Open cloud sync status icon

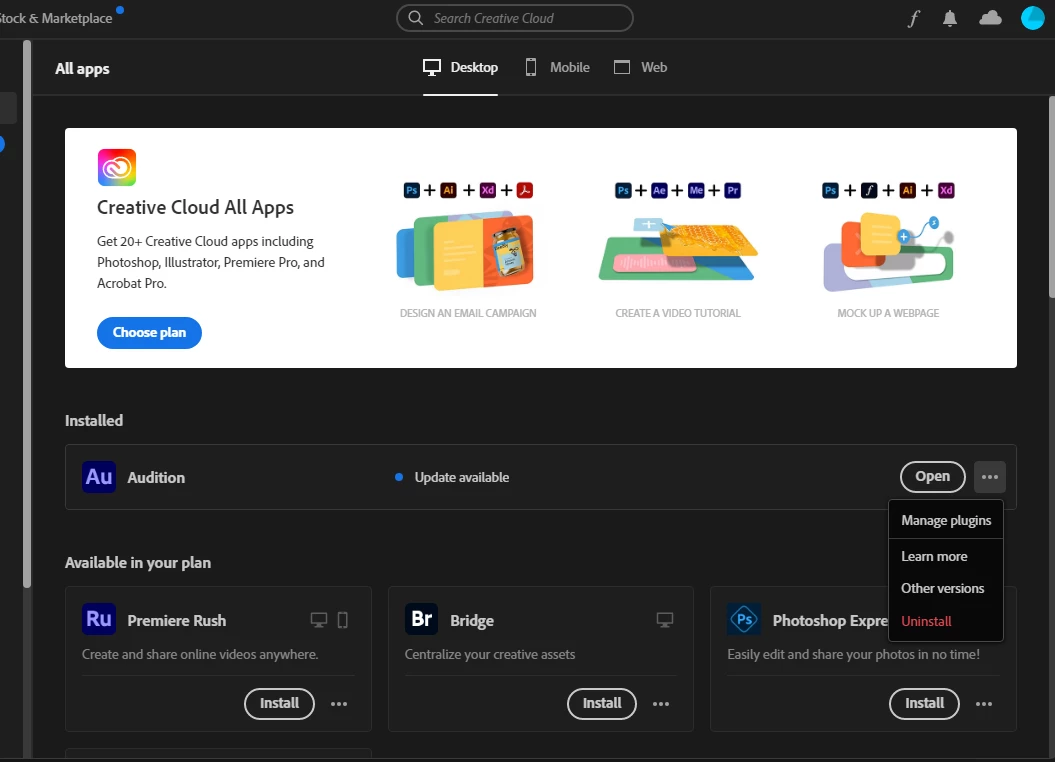coord(990,18)
